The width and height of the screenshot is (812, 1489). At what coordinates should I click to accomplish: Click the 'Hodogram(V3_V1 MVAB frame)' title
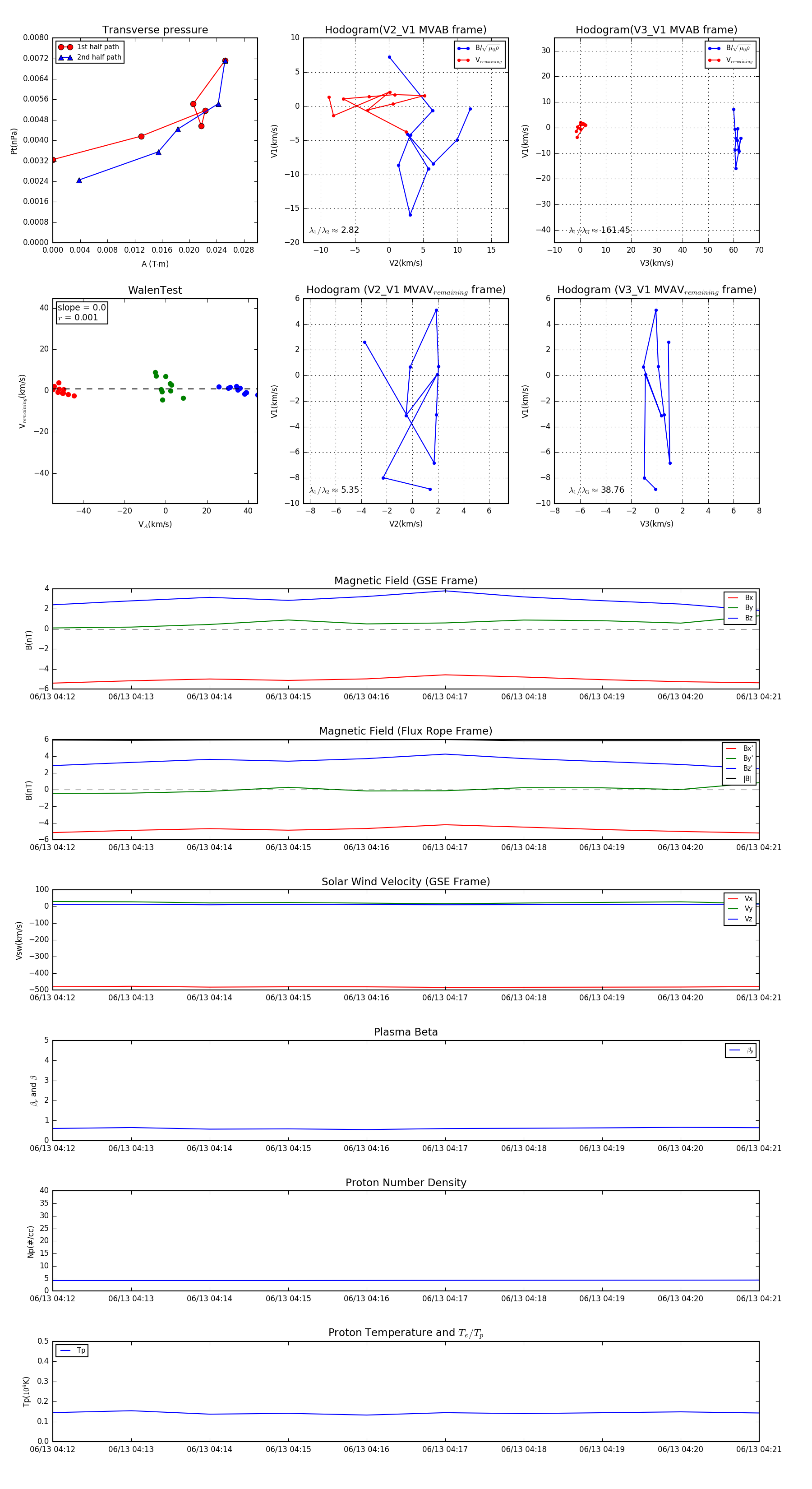[656, 30]
